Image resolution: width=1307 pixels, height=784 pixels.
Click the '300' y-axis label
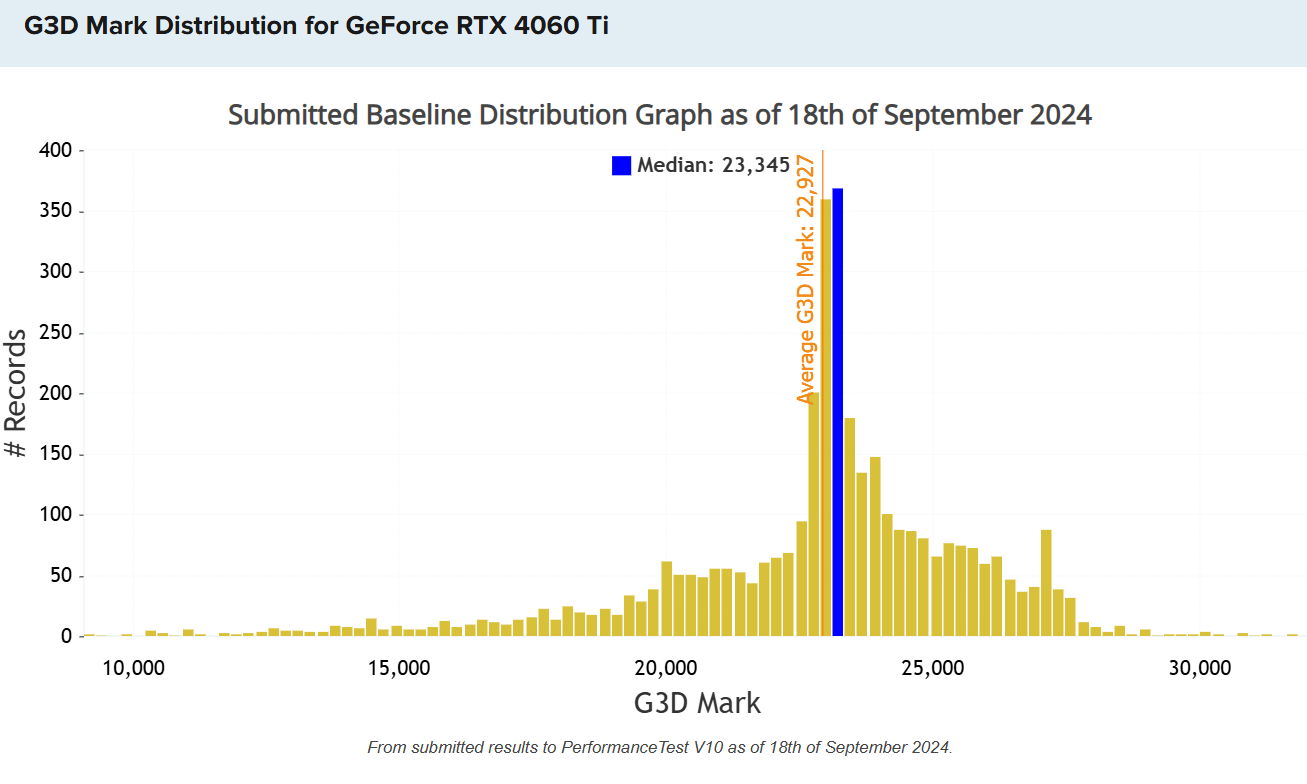(56, 272)
